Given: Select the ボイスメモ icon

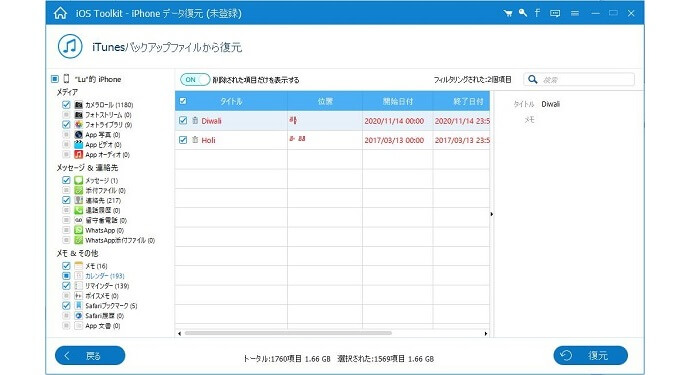Looking at the screenshot, I should (79, 296).
